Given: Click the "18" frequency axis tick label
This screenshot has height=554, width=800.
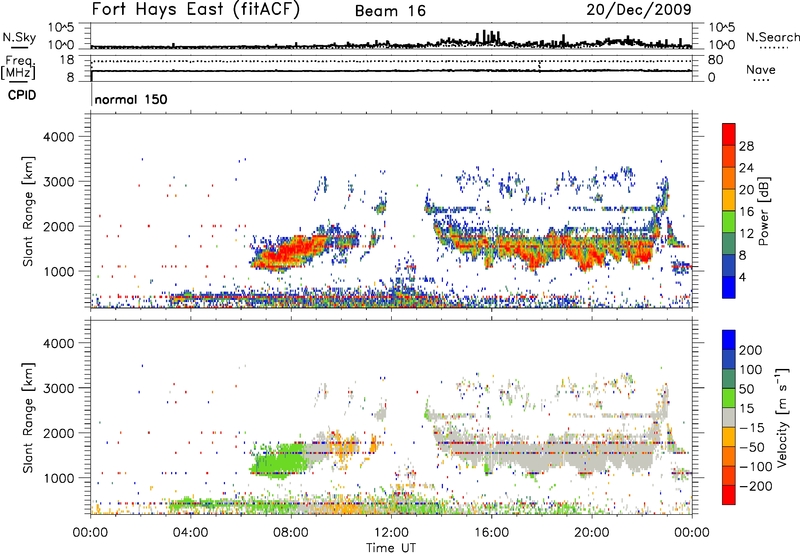Looking at the screenshot, I should [x=66, y=60].
